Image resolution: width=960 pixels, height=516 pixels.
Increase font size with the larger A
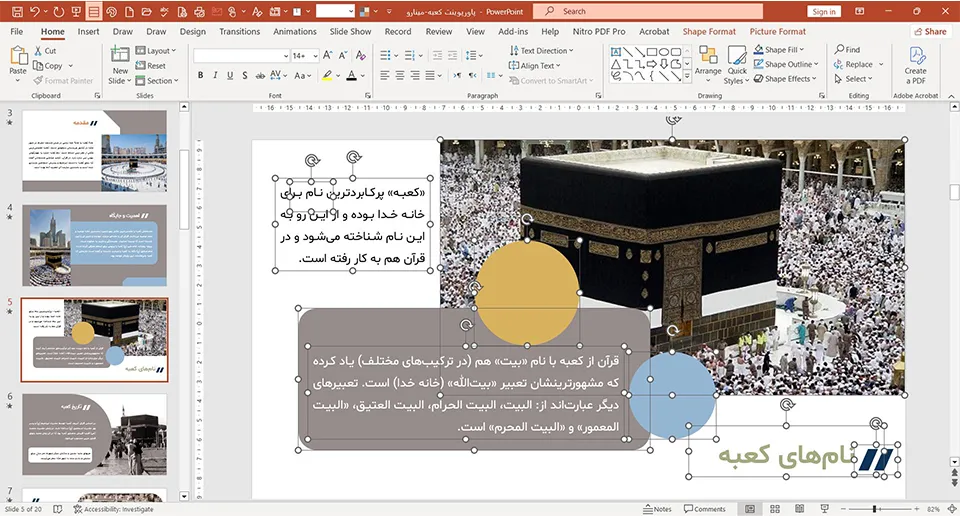(x=328, y=56)
